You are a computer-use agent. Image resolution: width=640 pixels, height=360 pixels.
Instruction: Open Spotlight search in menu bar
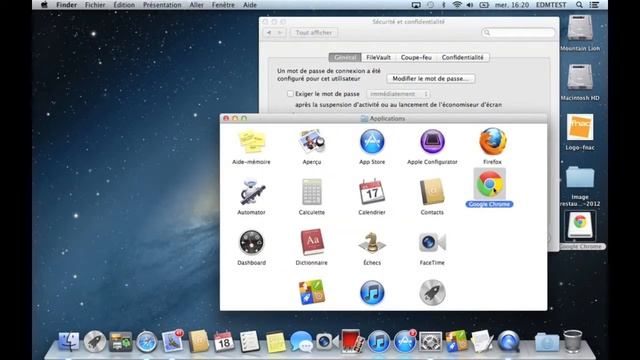coord(579,5)
